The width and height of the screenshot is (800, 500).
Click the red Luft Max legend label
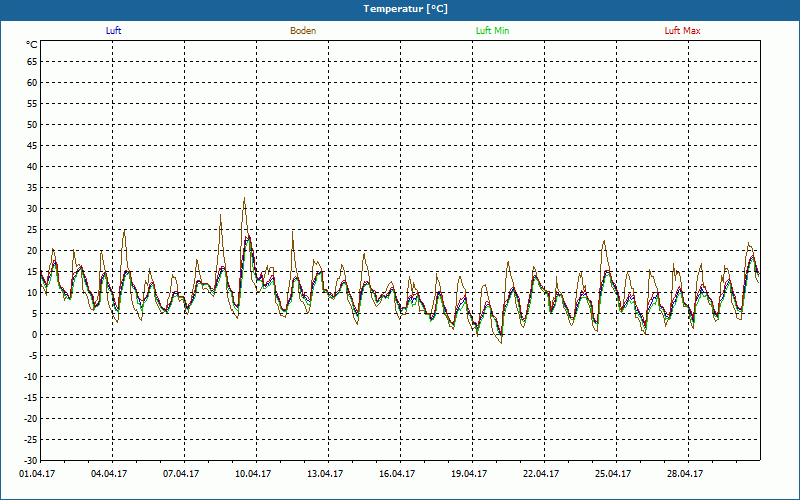coord(682,31)
